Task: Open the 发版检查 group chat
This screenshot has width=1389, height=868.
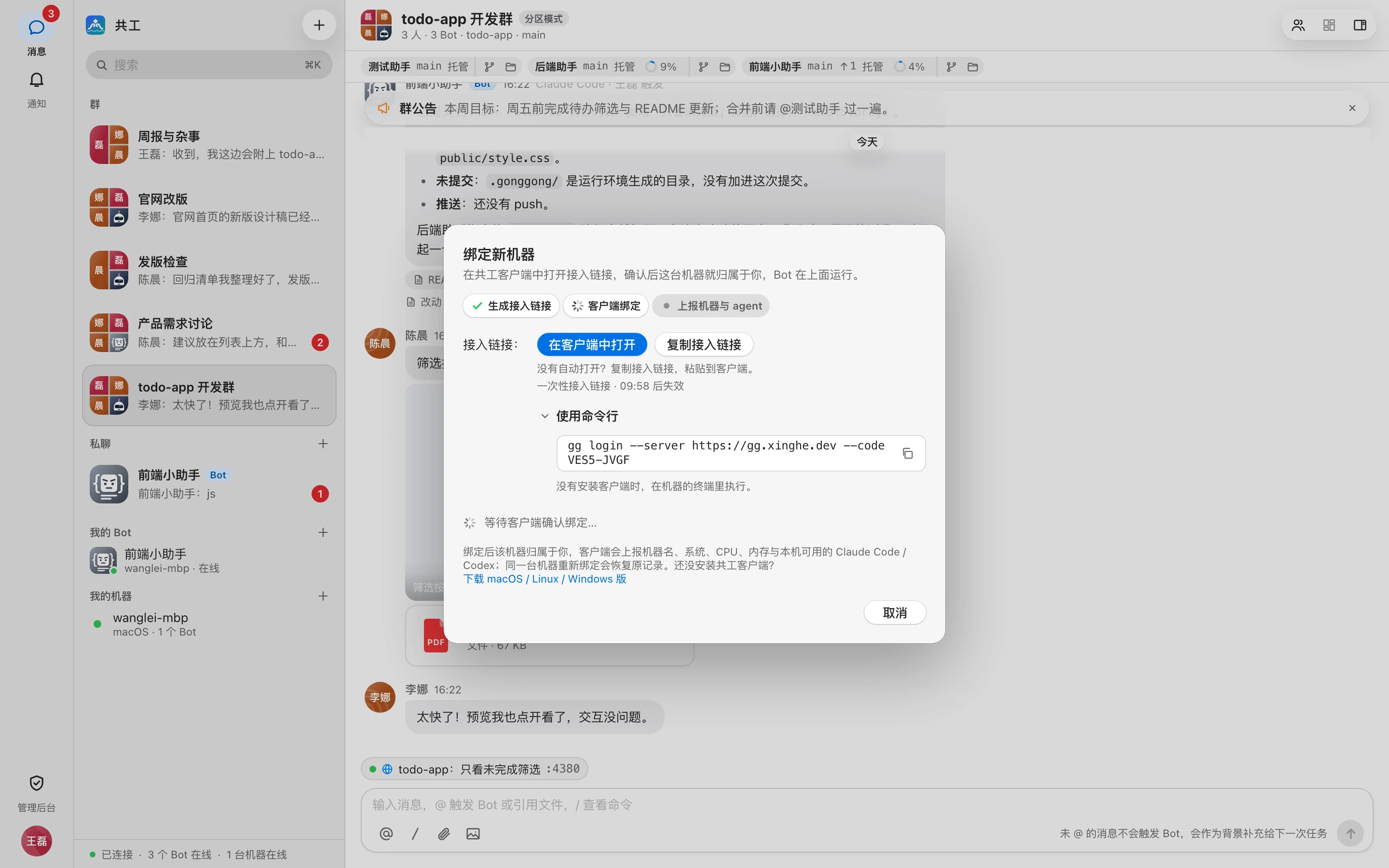Action: (x=209, y=270)
